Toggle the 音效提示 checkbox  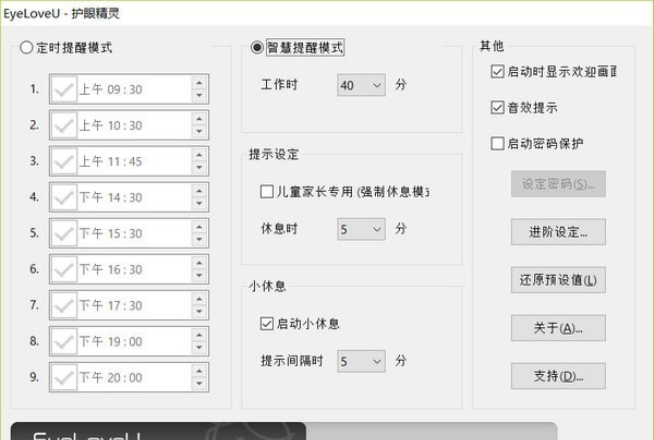click(497, 107)
